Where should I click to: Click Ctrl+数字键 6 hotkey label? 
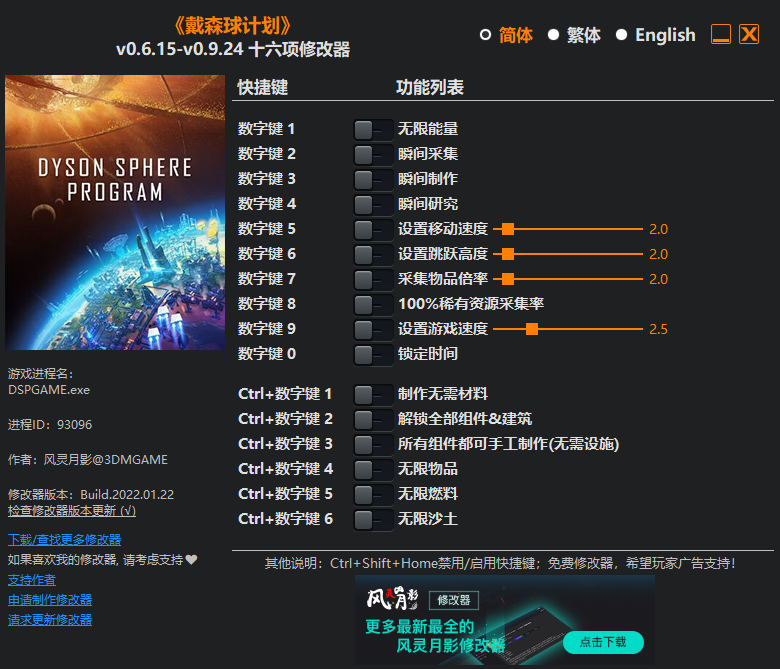[285, 519]
